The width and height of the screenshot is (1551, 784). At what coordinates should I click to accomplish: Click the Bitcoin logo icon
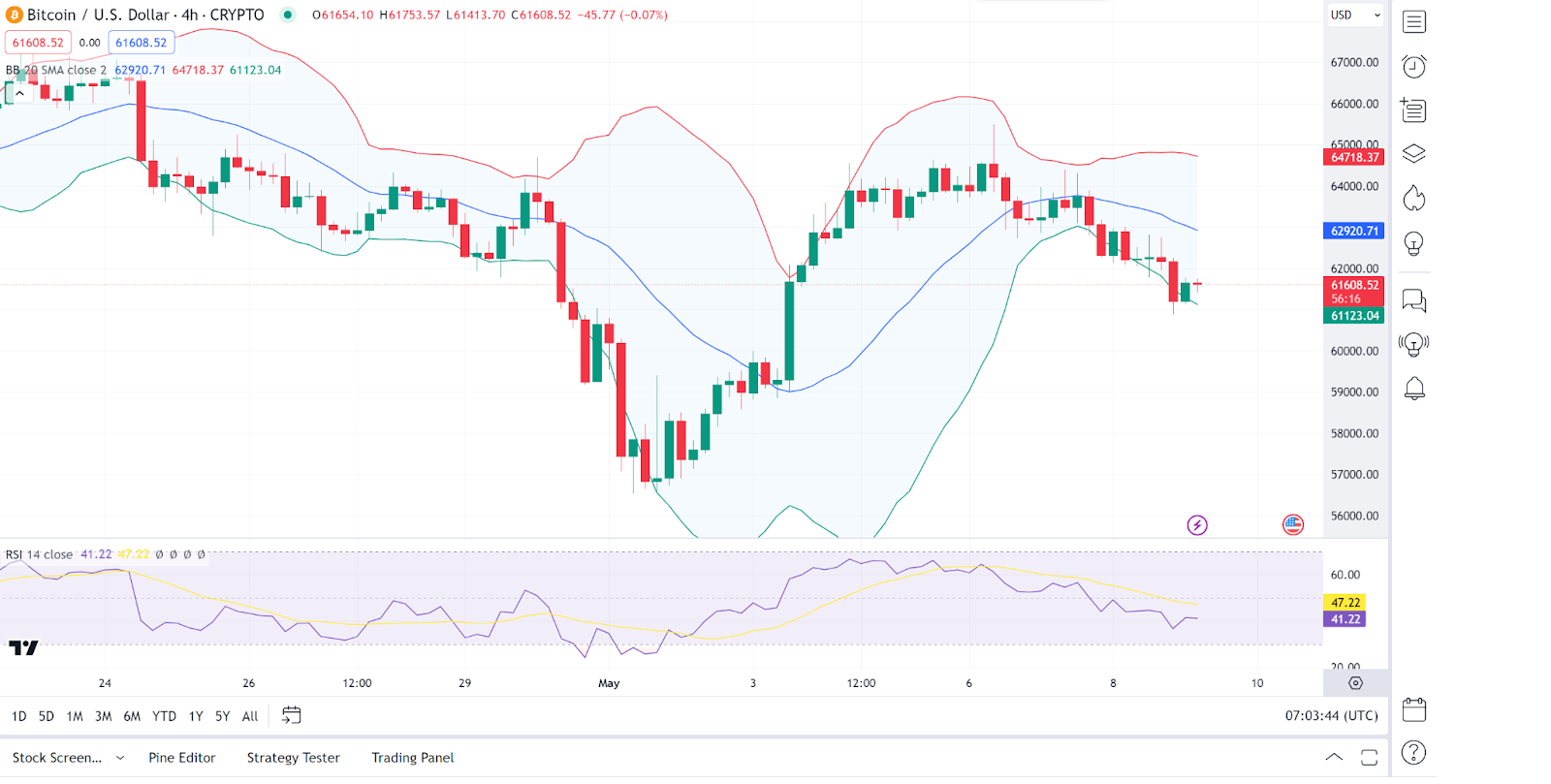click(x=15, y=15)
